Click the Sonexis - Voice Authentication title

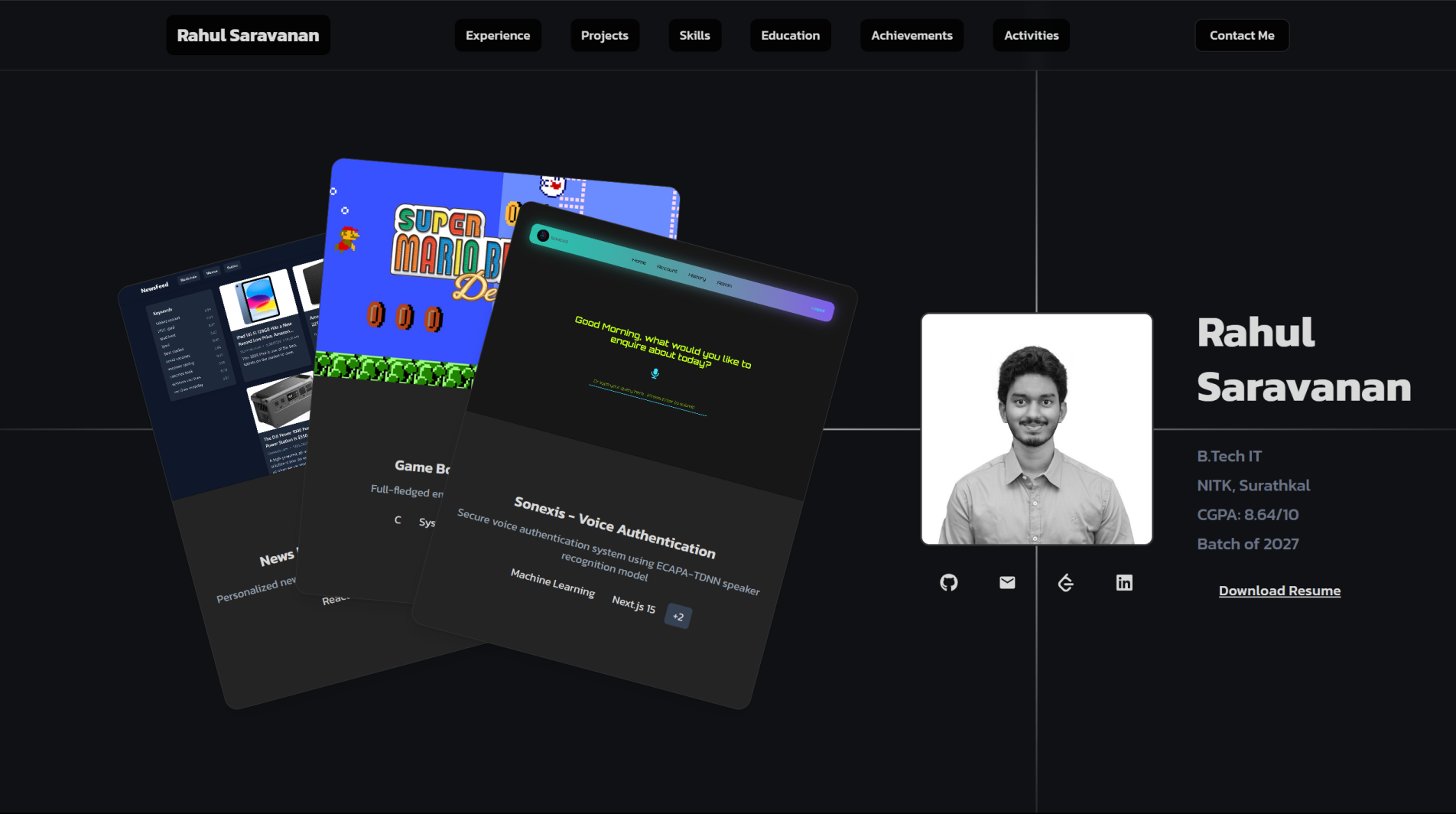(615, 526)
